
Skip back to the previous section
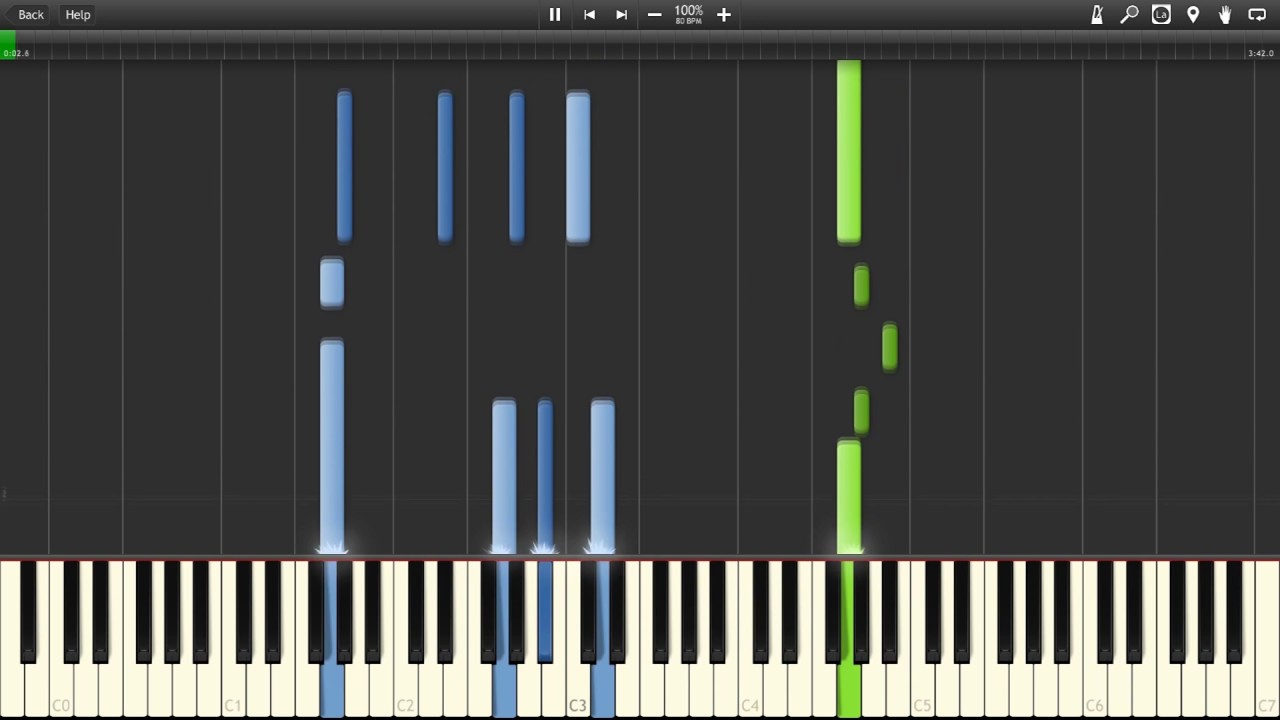click(590, 14)
